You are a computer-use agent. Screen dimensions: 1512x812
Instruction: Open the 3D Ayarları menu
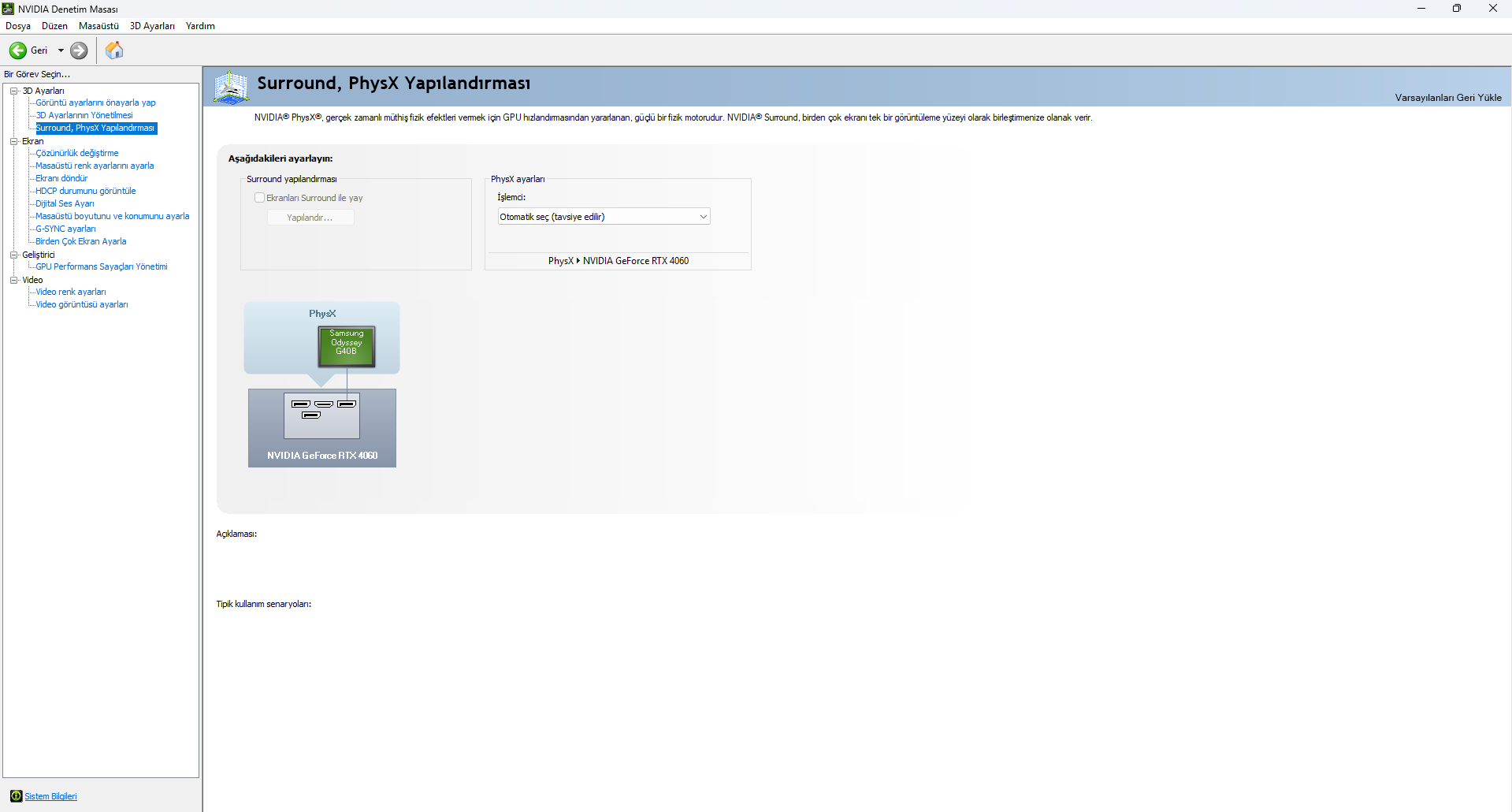tap(152, 26)
